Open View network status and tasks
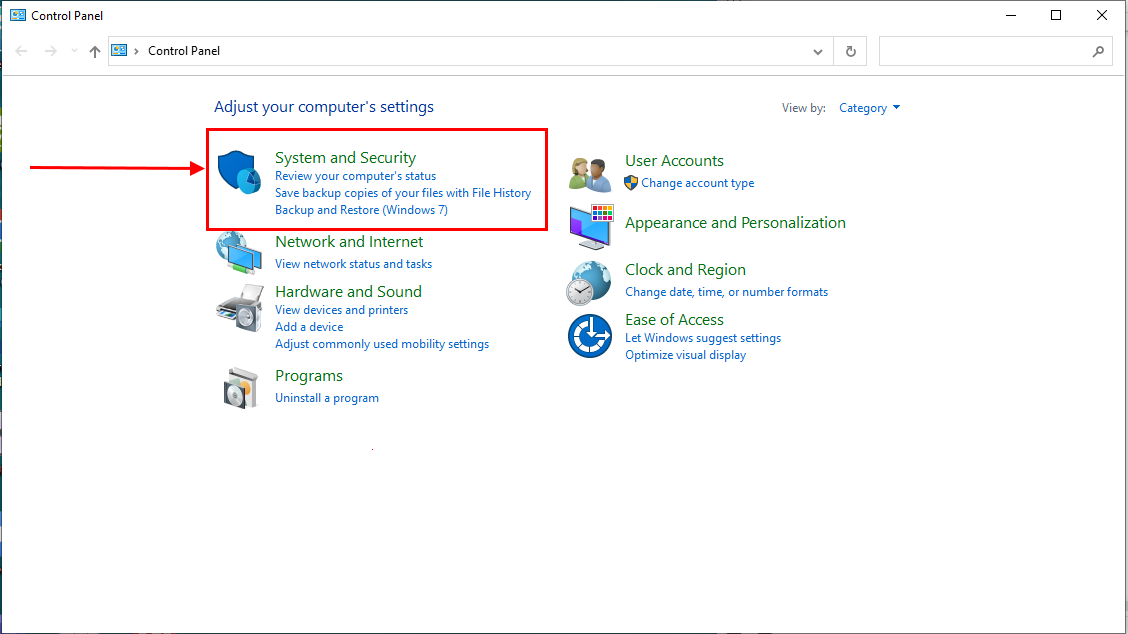This screenshot has width=1128, height=634. [353, 264]
